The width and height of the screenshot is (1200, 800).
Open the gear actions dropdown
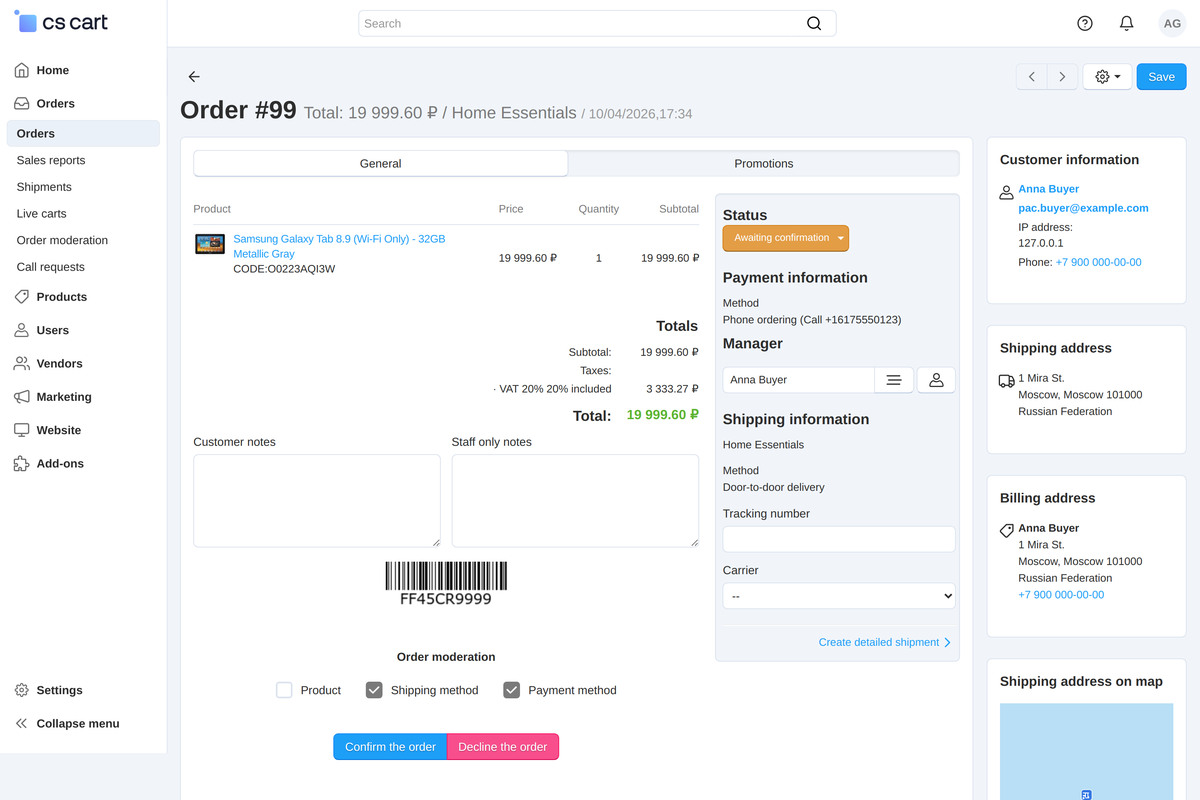click(x=1107, y=77)
